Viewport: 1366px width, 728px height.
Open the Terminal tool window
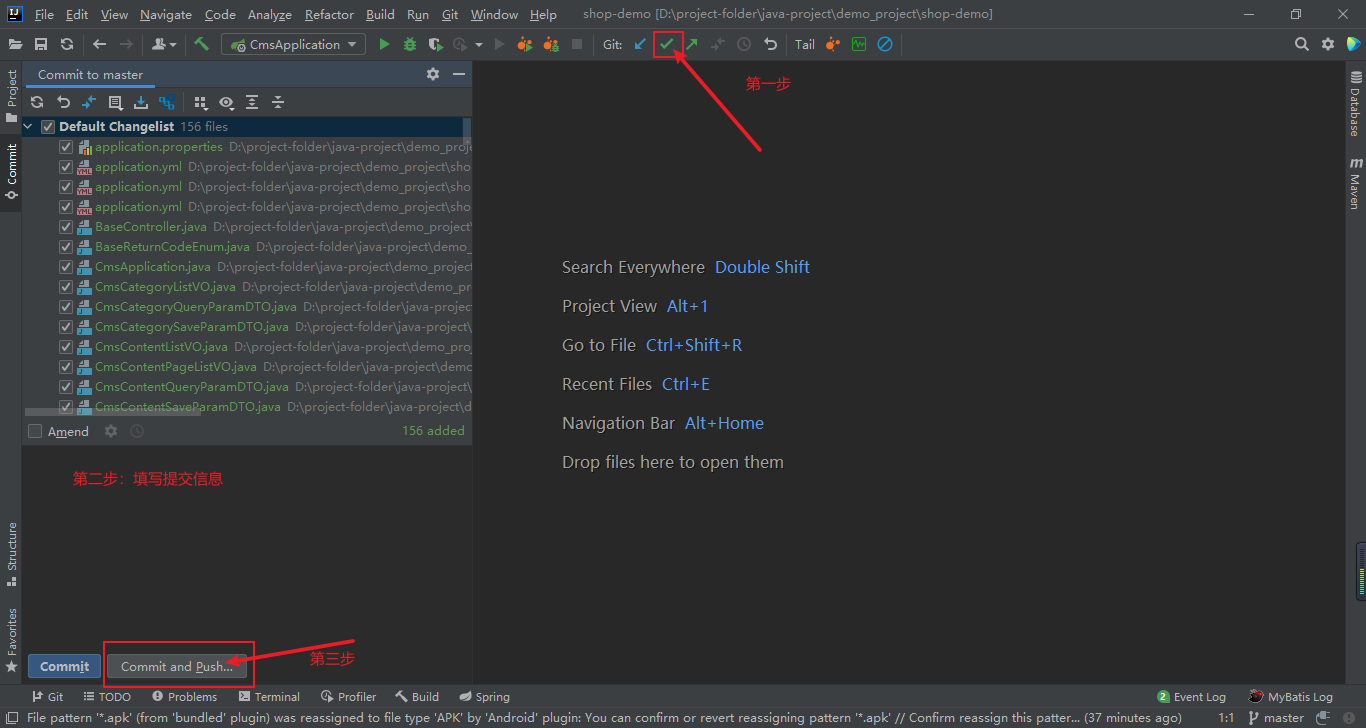click(268, 697)
